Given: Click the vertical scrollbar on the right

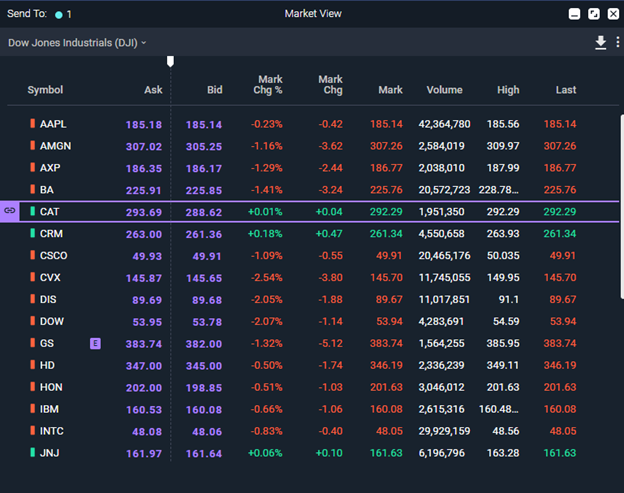Looking at the screenshot, I should click(x=622, y=207).
